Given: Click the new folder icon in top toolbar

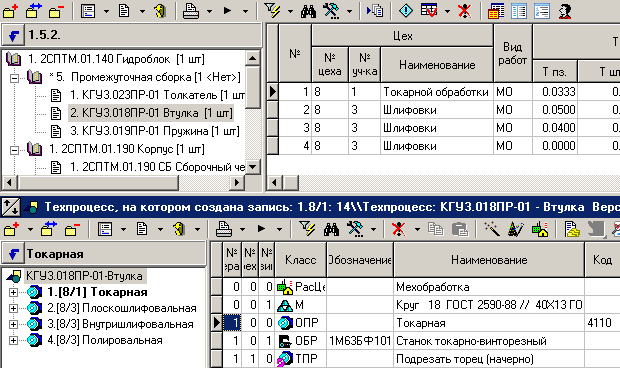Looking at the screenshot, I should (x=11, y=11).
